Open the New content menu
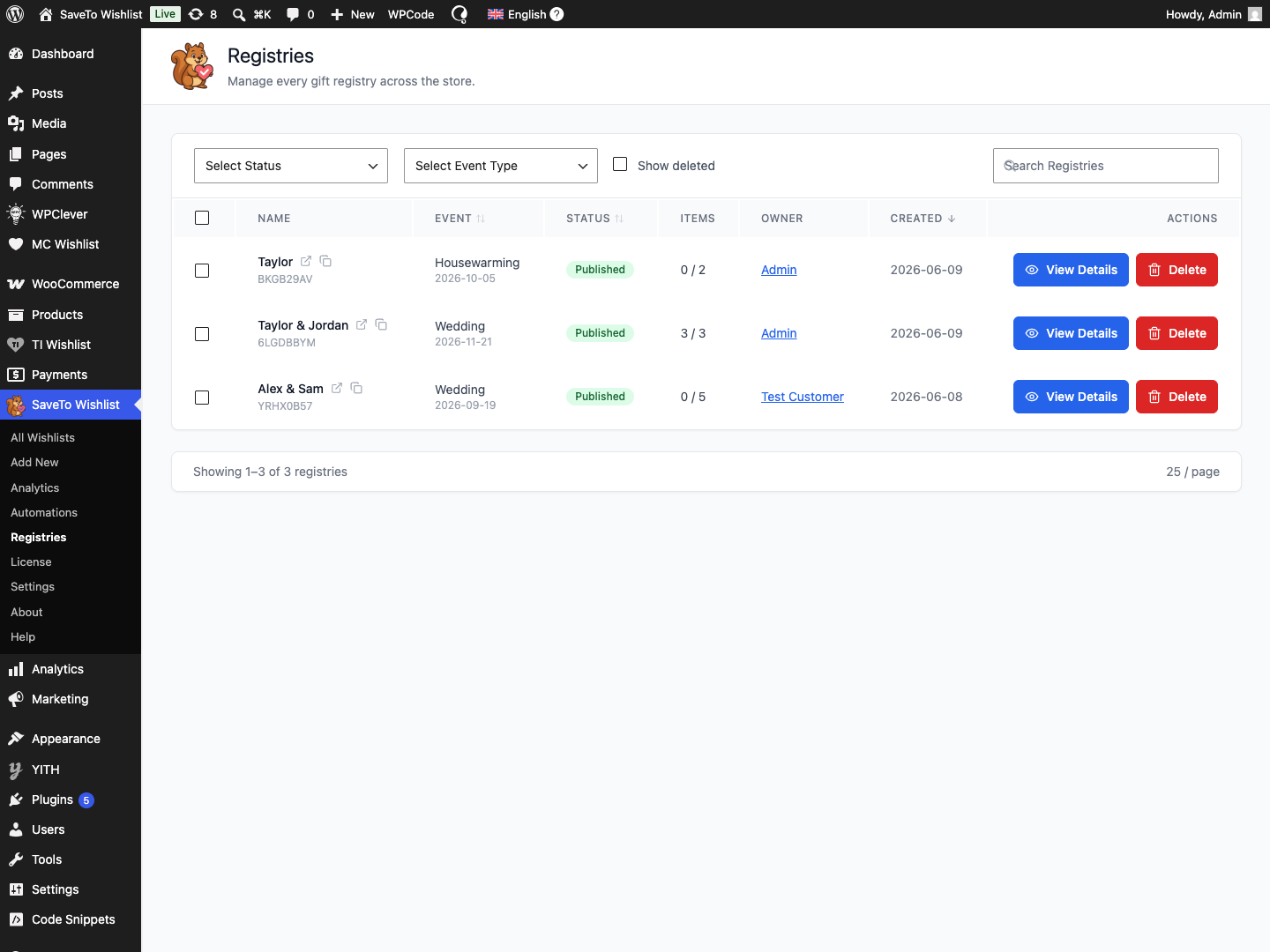Image resolution: width=1270 pixels, height=952 pixels. click(x=352, y=14)
